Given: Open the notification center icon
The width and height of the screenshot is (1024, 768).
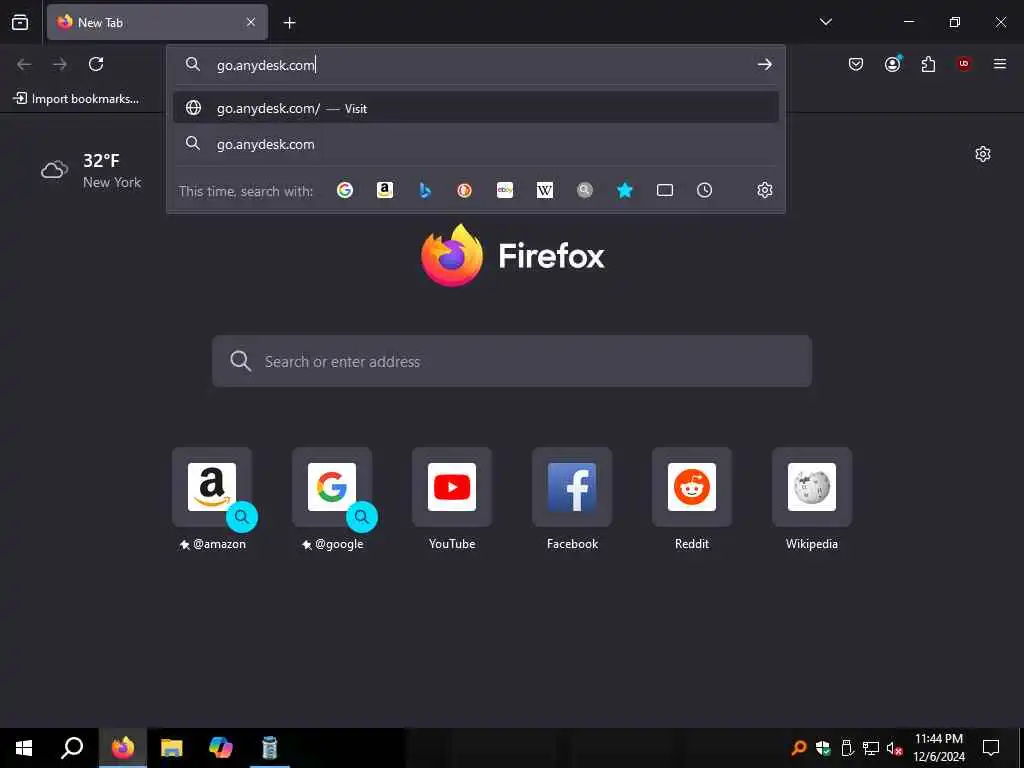Looking at the screenshot, I should (991, 748).
